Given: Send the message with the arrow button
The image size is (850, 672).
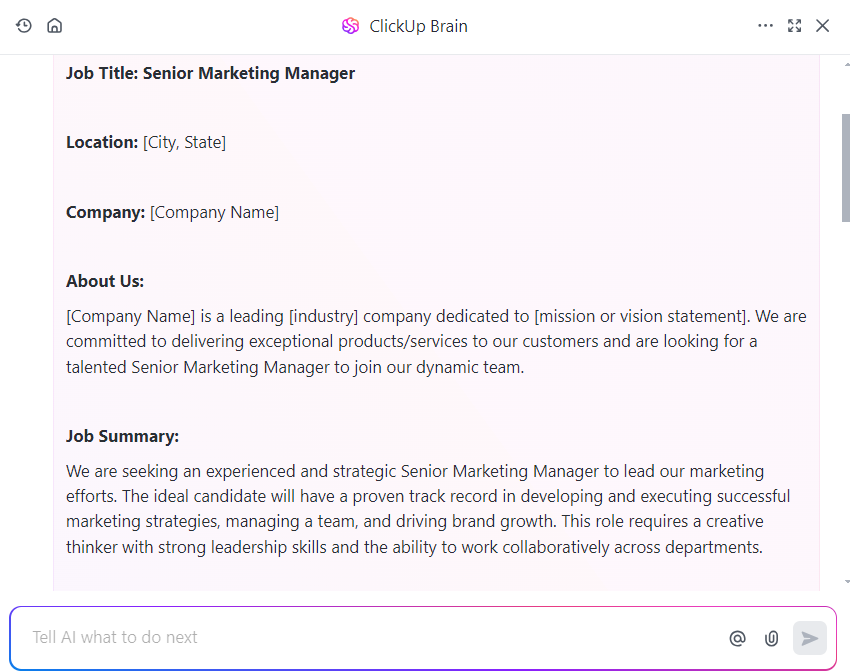Looking at the screenshot, I should [x=809, y=638].
